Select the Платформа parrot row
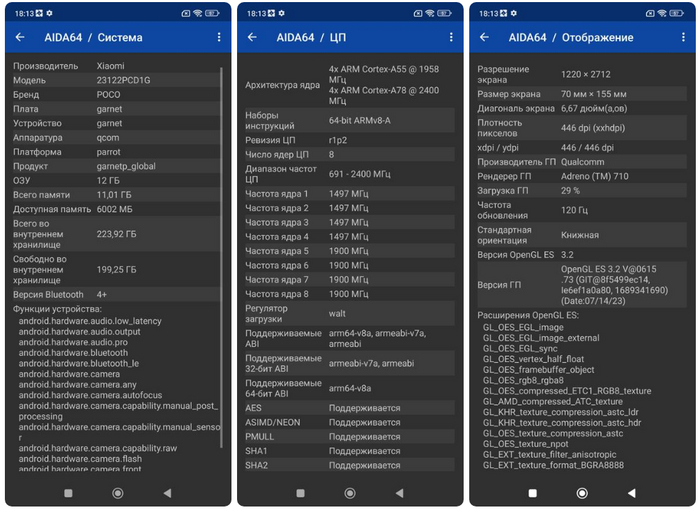Screen dimensions: 700x510 click(x=116, y=152)
